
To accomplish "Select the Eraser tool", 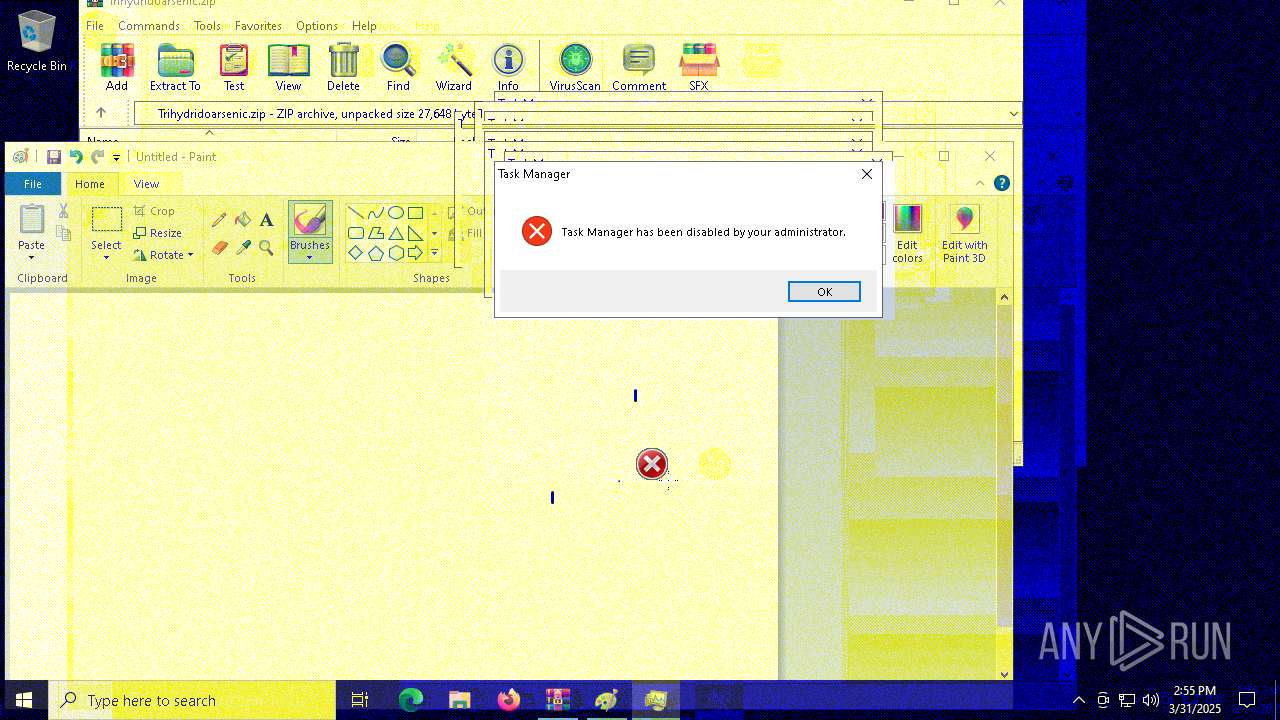I will [x=219, y=247].
